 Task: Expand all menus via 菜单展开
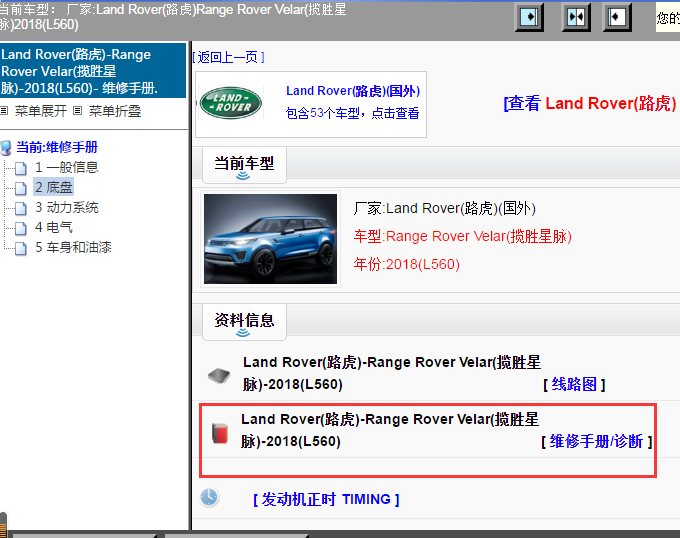click(41, 111)
